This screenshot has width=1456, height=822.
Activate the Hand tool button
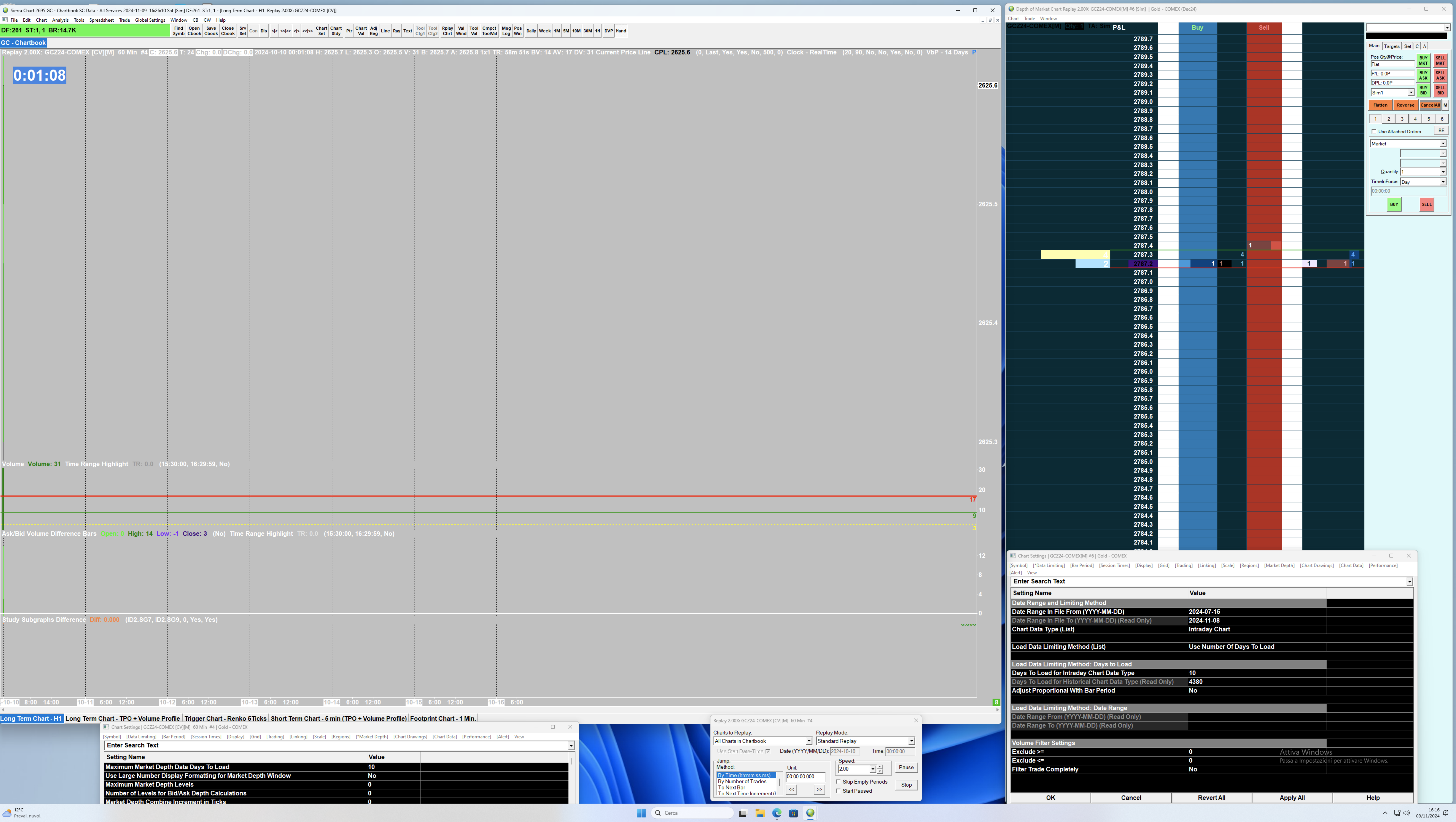click(x=621, y=31)
